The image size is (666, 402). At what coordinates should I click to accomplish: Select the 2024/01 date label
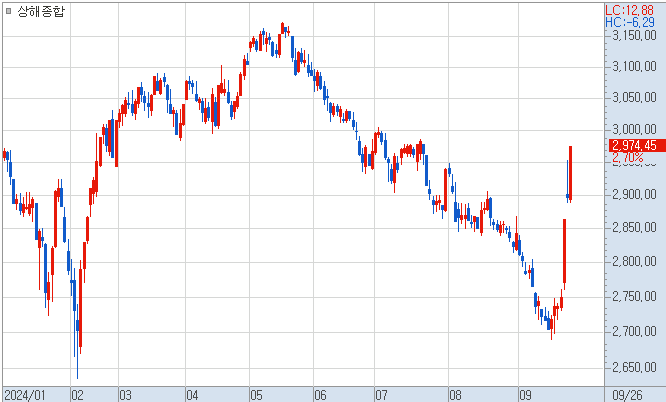tap(26, 393)
